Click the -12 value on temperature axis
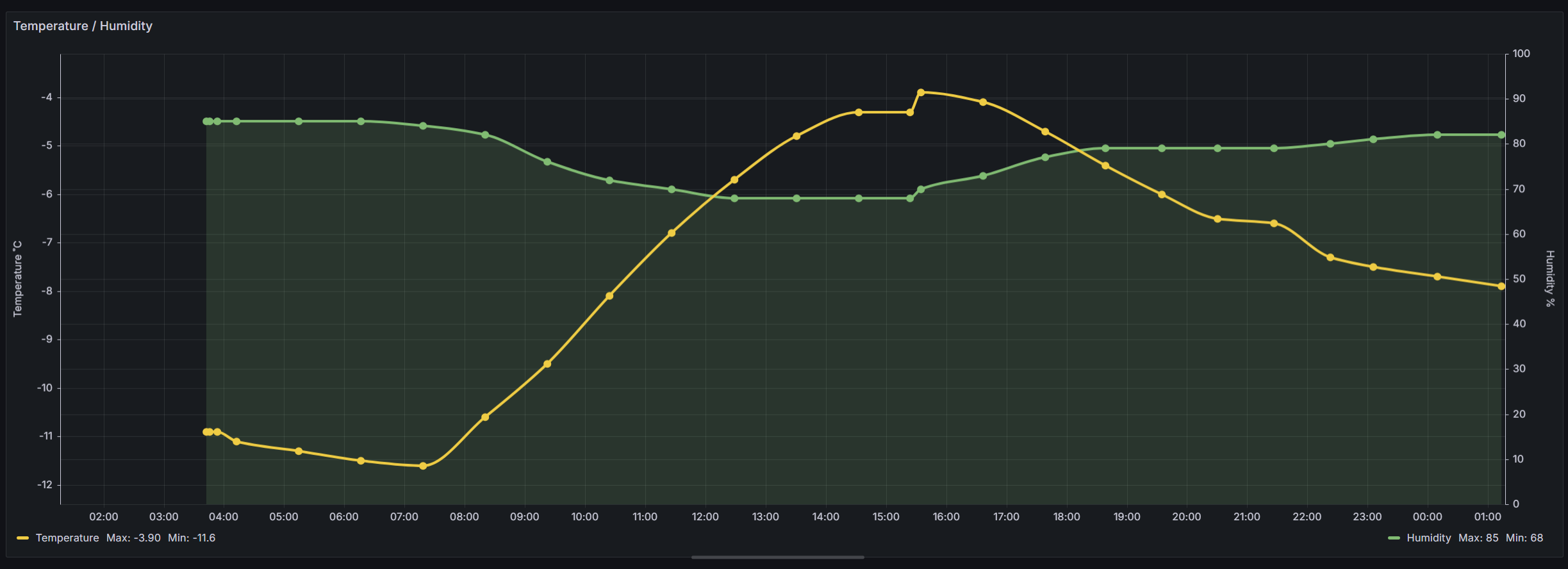The height and width of the screenshot is (569, 1568). pos(45,484)
